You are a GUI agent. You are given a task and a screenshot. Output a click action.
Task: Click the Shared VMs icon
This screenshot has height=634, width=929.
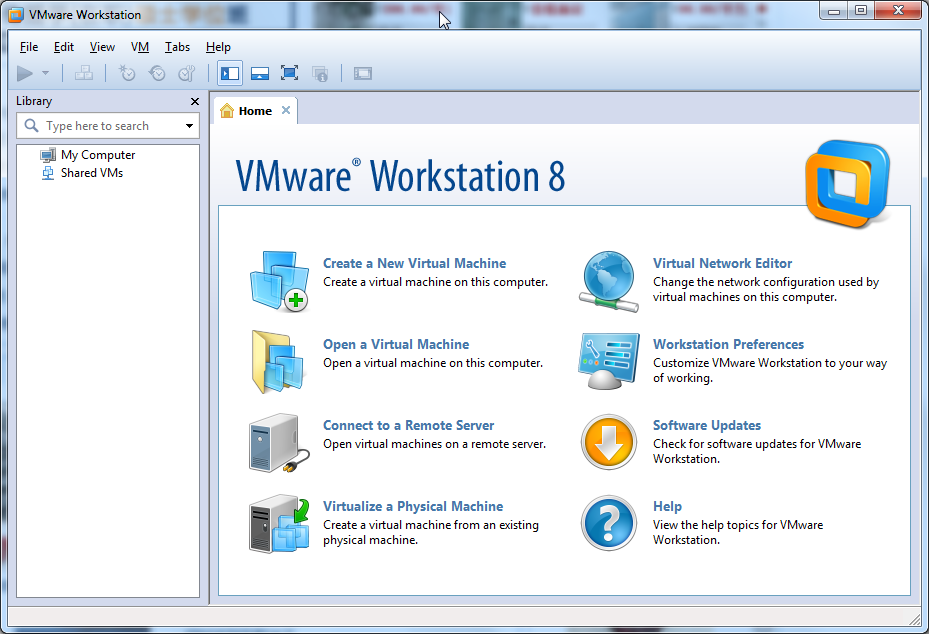tap(48, 173)
